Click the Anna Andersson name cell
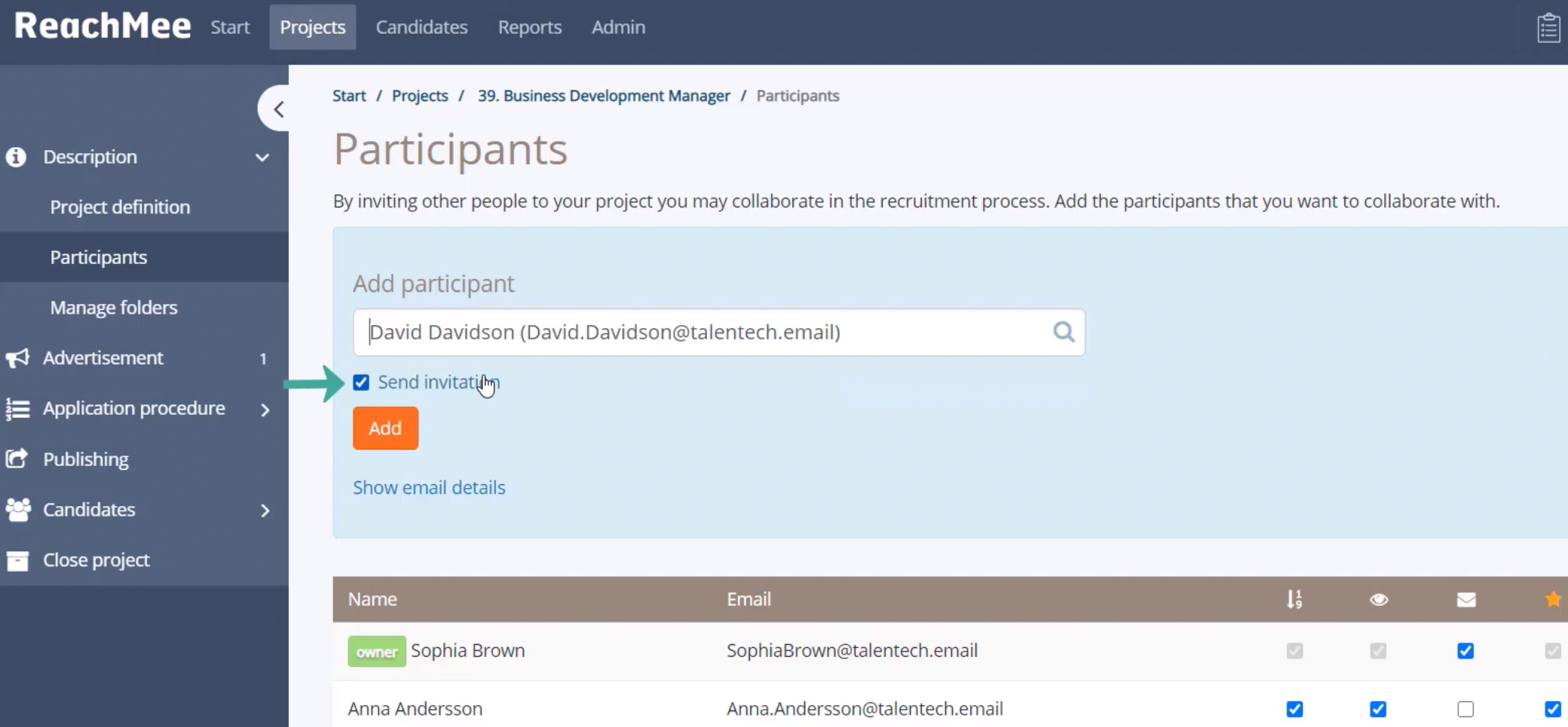Viewport: 1568px width, 727px height. [x=415, y=709]
